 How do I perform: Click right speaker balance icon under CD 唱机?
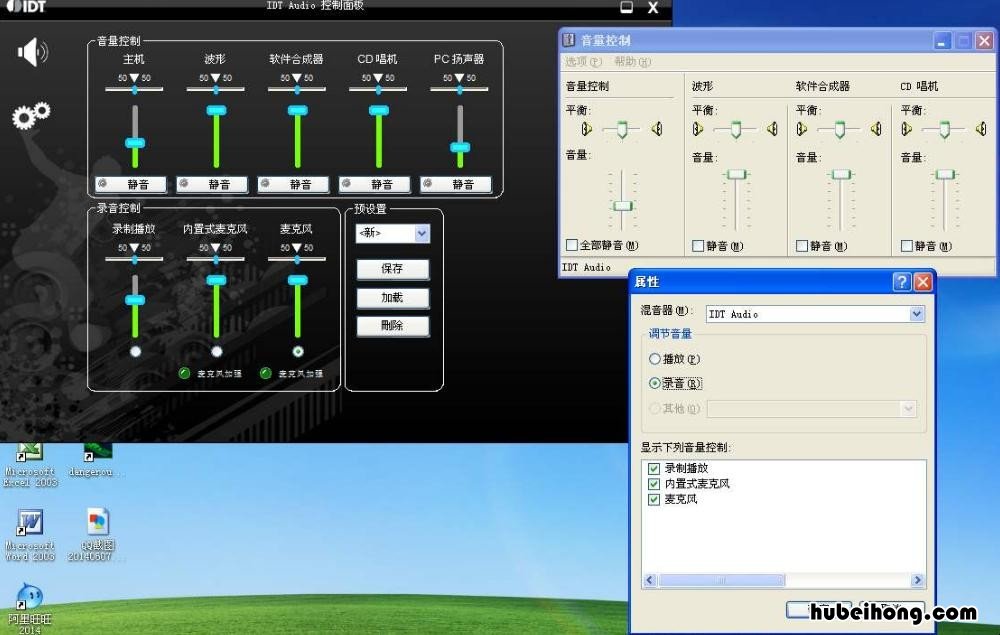point(982,129)
